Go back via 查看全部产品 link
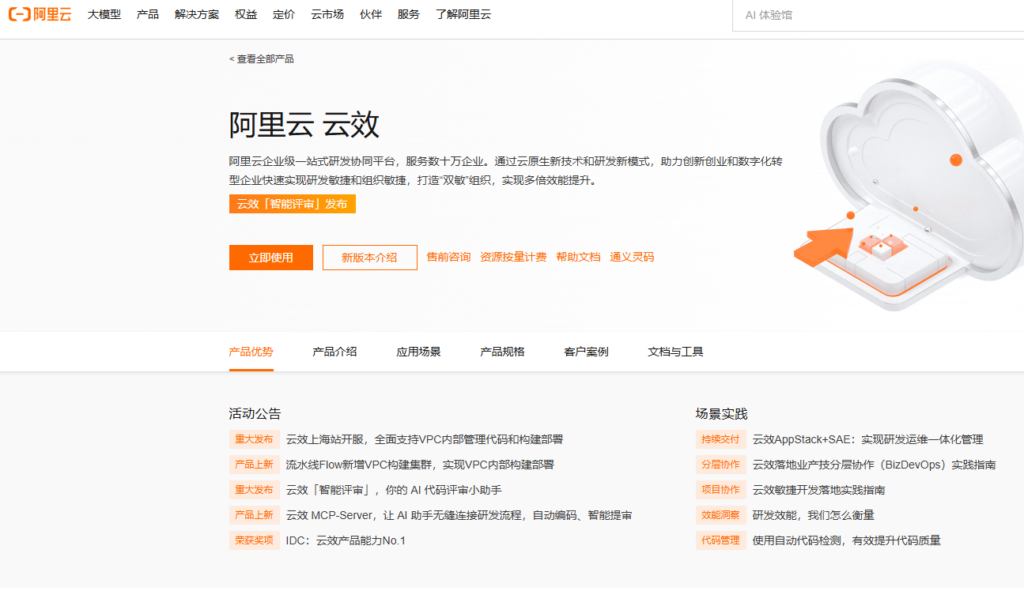The image size is (1024, 591). tap(261, 59)
